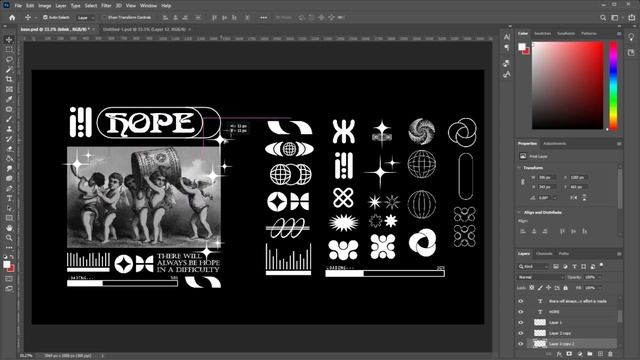
Task: Select the Eyedropper tool
Action: 9,99
